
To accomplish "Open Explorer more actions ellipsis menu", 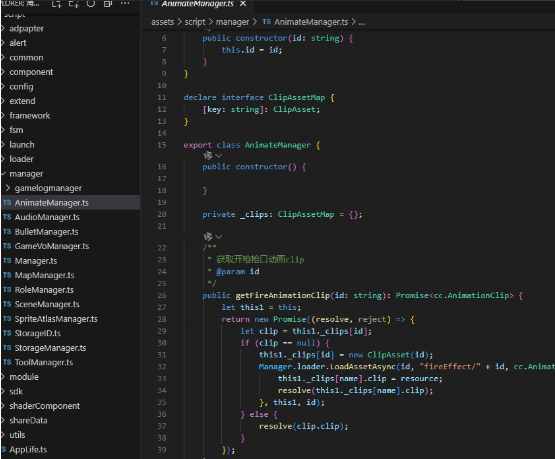I will tap(125, 3).
